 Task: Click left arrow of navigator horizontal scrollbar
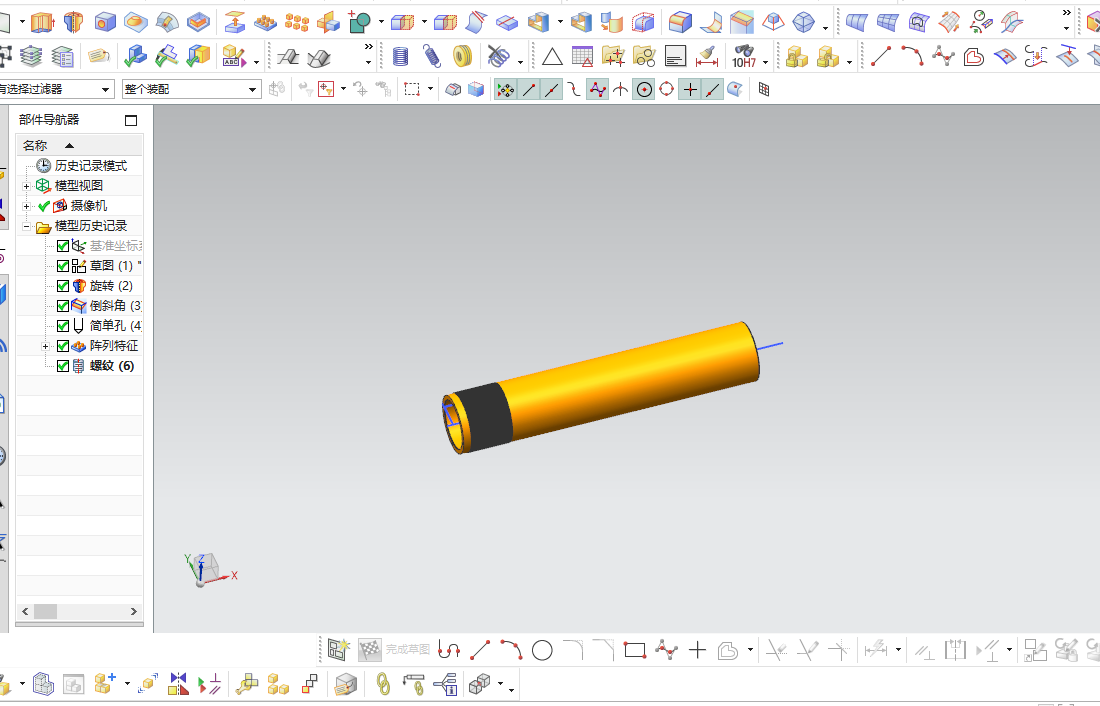(25, 611)
